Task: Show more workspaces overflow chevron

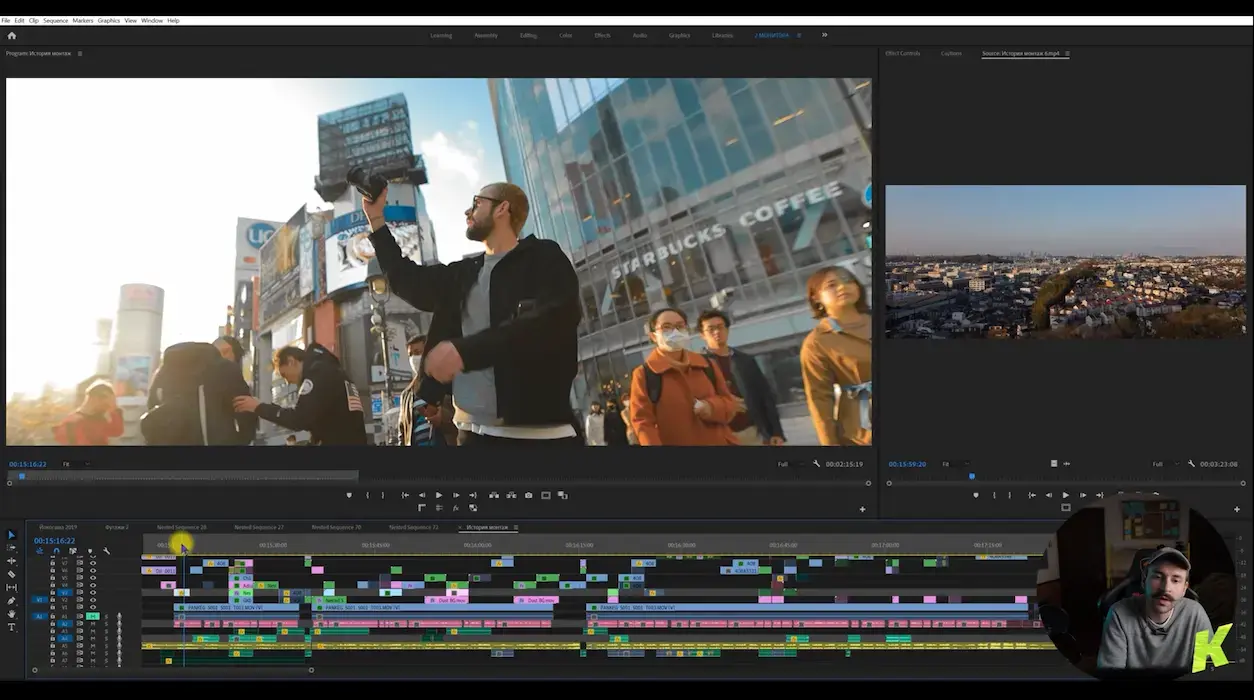Action: (x=825, y=35)
